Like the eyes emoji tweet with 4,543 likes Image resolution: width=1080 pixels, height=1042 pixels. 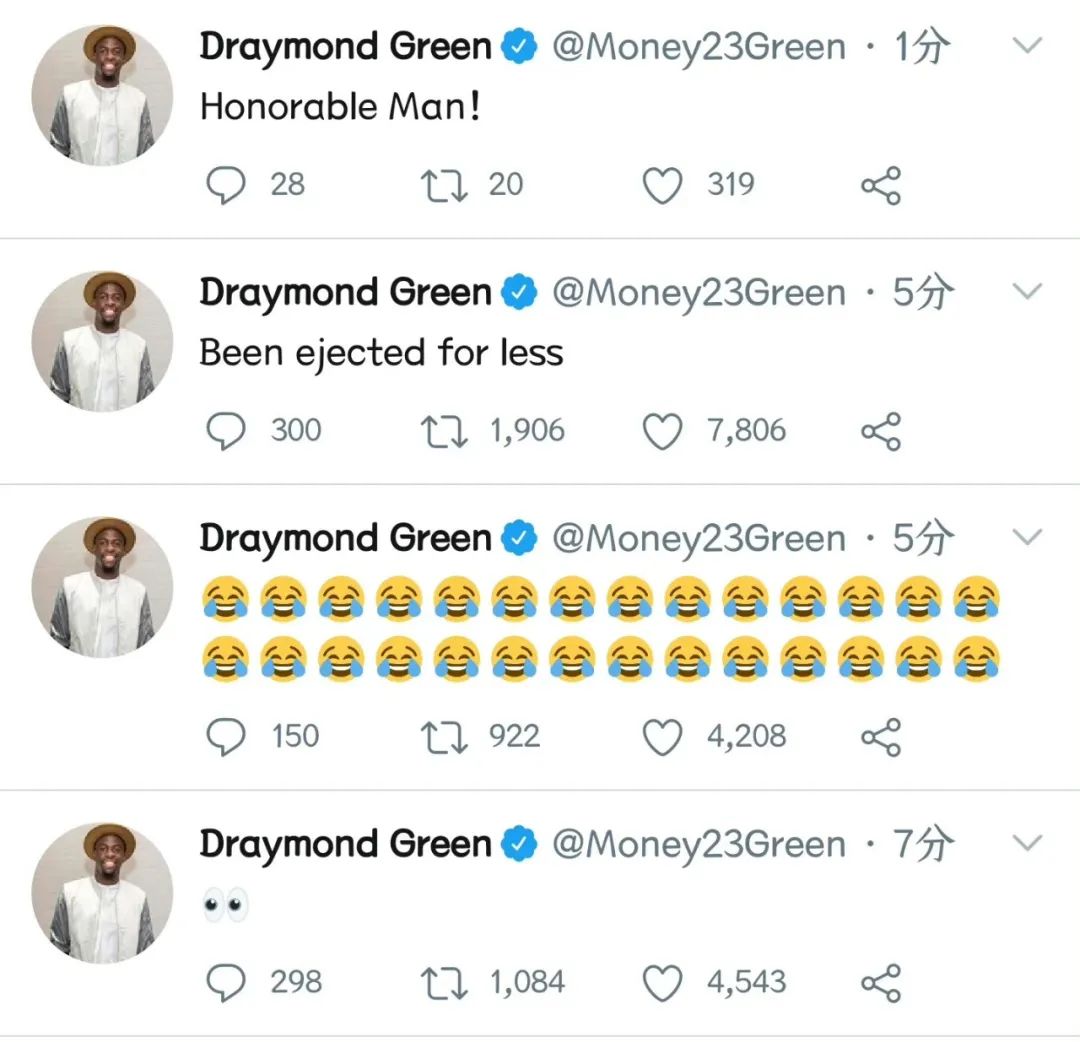pyautogui.click(x=663, y=983)
